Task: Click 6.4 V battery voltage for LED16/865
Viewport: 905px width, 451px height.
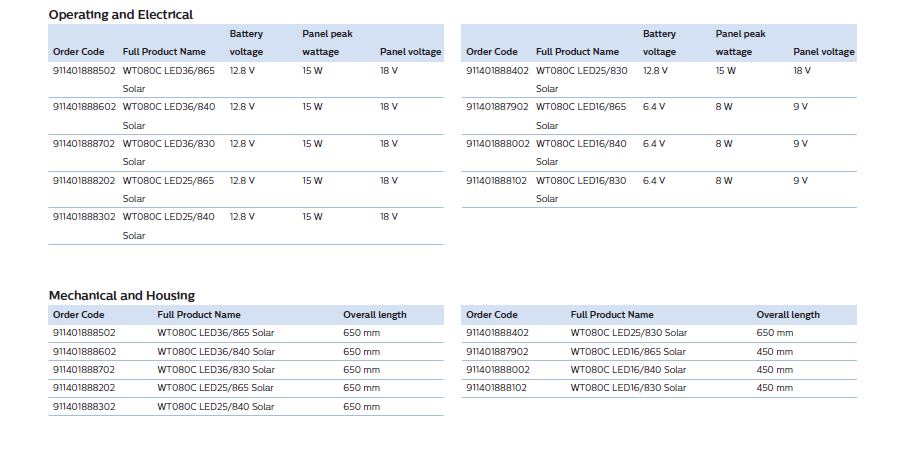Action: coord(654,107)
